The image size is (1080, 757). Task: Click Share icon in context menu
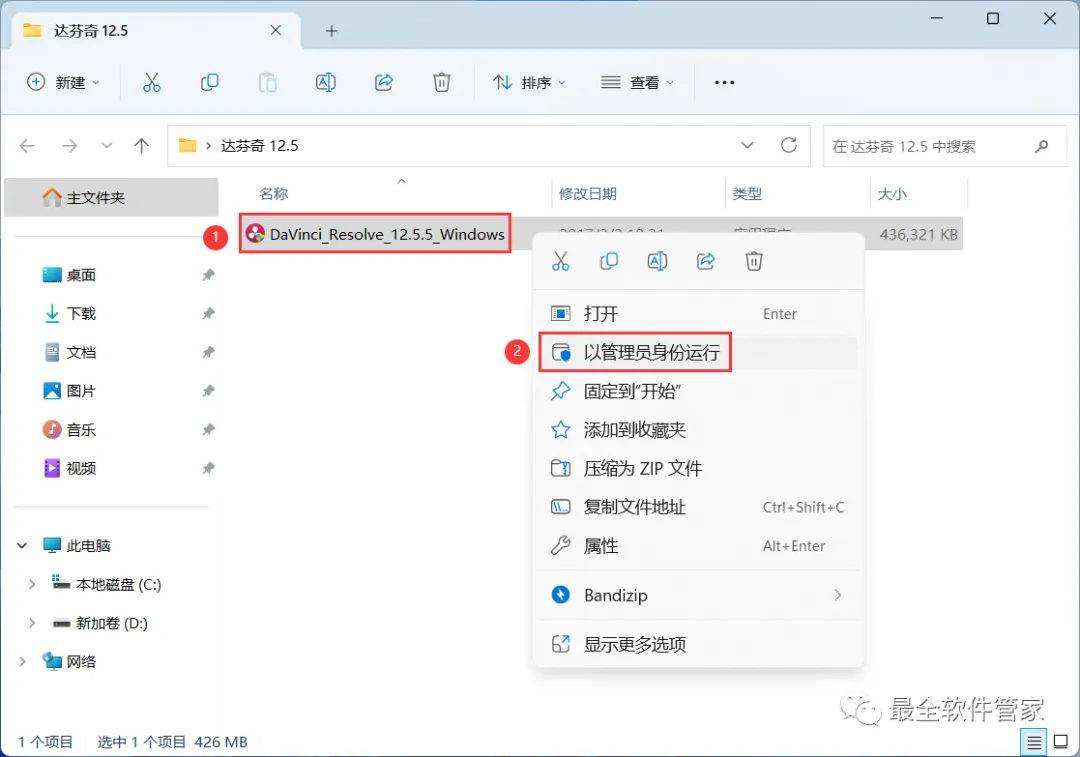[x=706, y=261]
